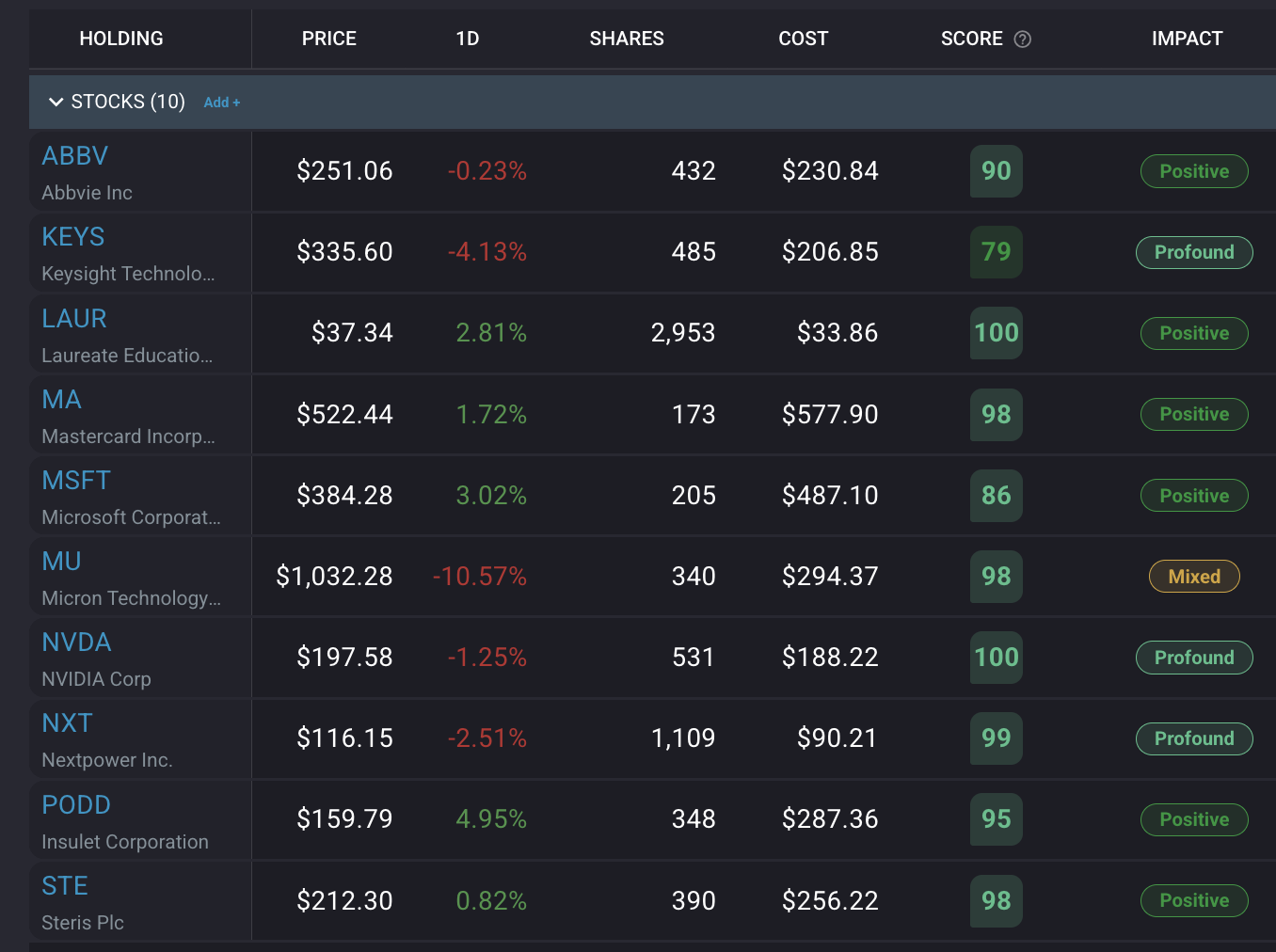The width and height of the screenshot is (1276, 952).
Task: Open the NVDA ticker link
Action: point(76,643)
